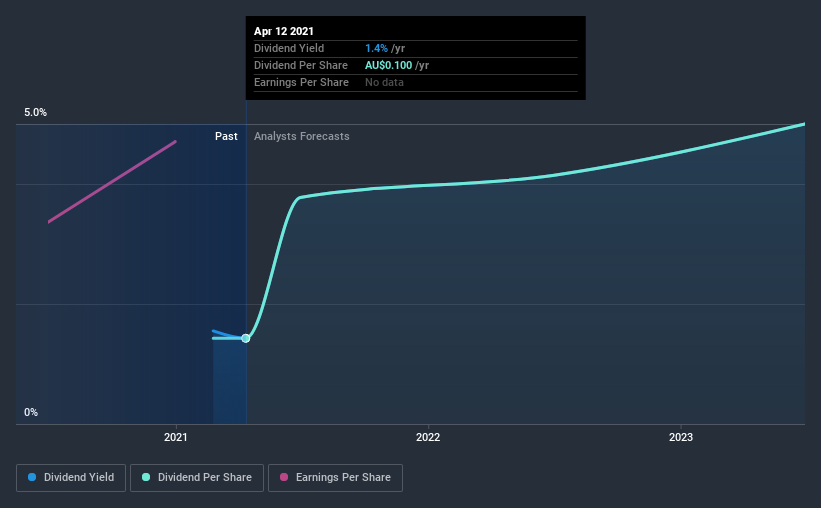Click the 2023 x-axis label
Screen dimensions: 821x508
pyautogui.click(x=681, y=437)
